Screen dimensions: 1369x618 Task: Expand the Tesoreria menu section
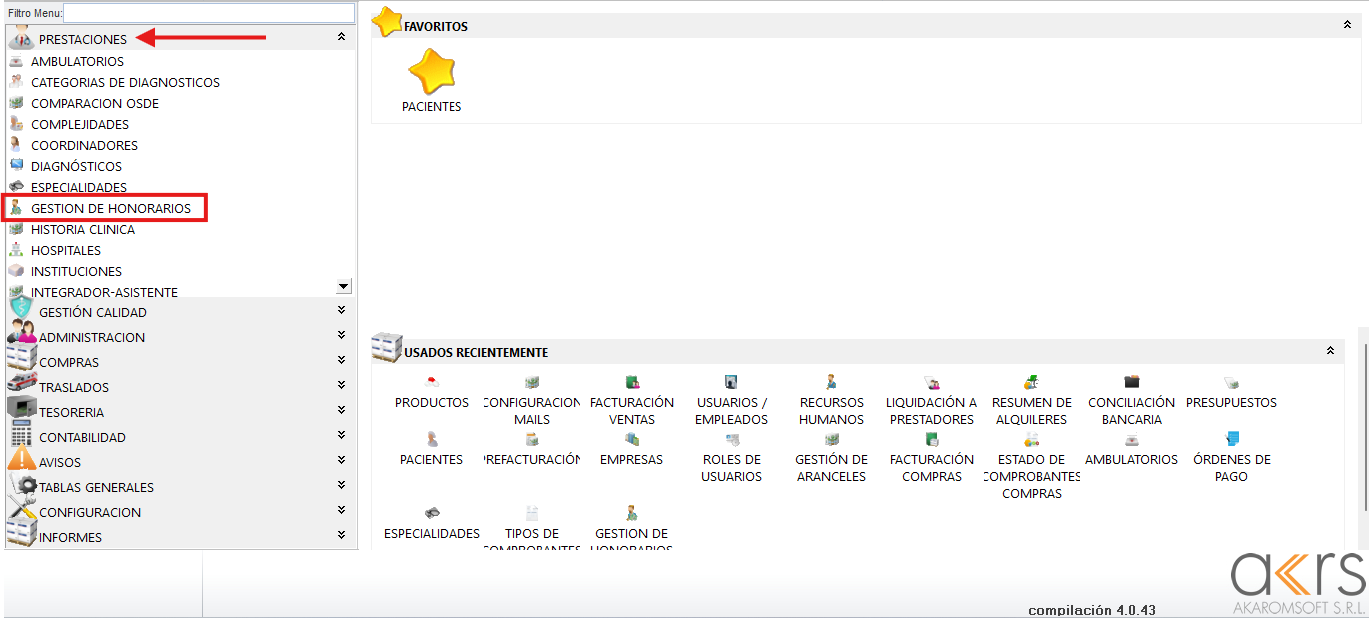[x=341, y=411]
